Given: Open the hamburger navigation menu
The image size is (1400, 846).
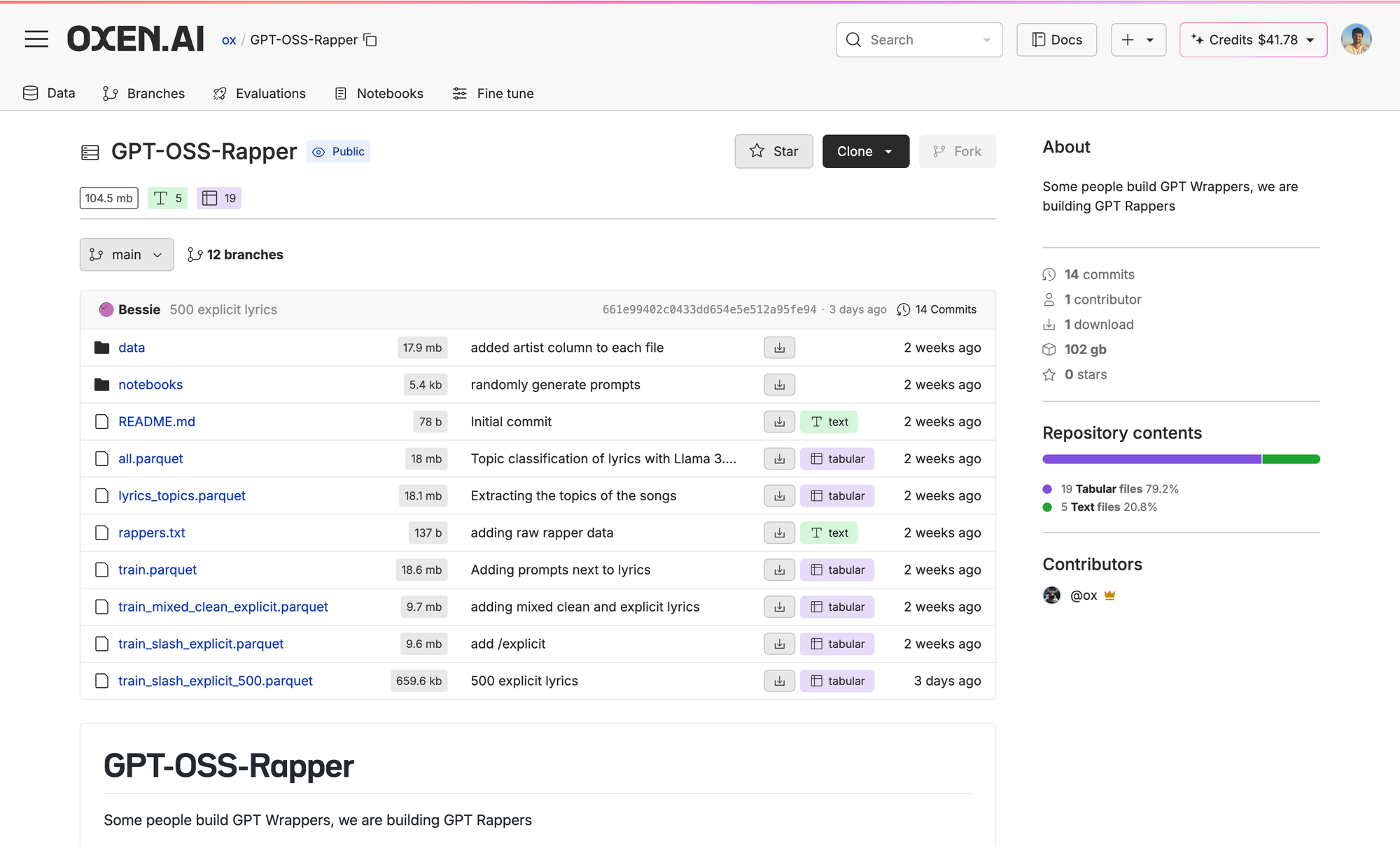Looking at the screenshot, I should (x=36, y=39).
